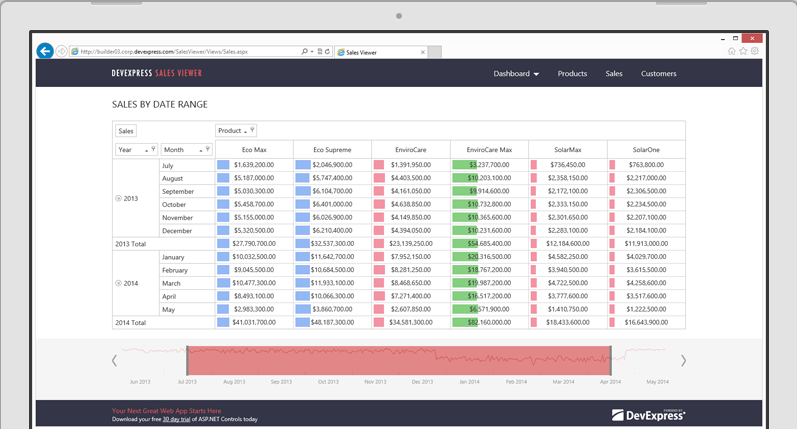797x429 pixels.
Task: Select the SolarMax column header
Action: pyautogui.click(x=568, y=150)
